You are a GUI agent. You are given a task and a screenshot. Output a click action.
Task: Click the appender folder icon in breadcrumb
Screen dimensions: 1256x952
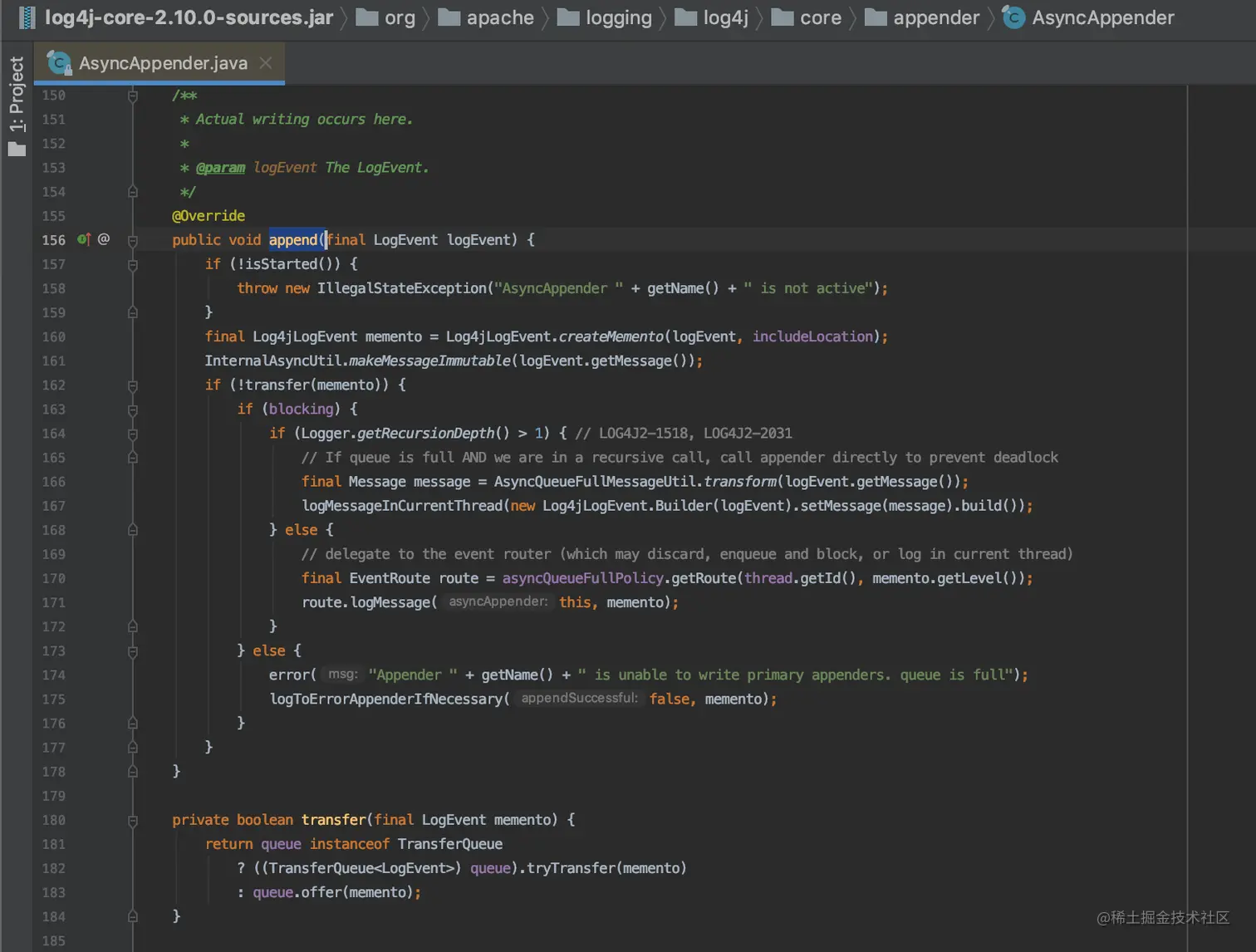click(x=876, y=17)
